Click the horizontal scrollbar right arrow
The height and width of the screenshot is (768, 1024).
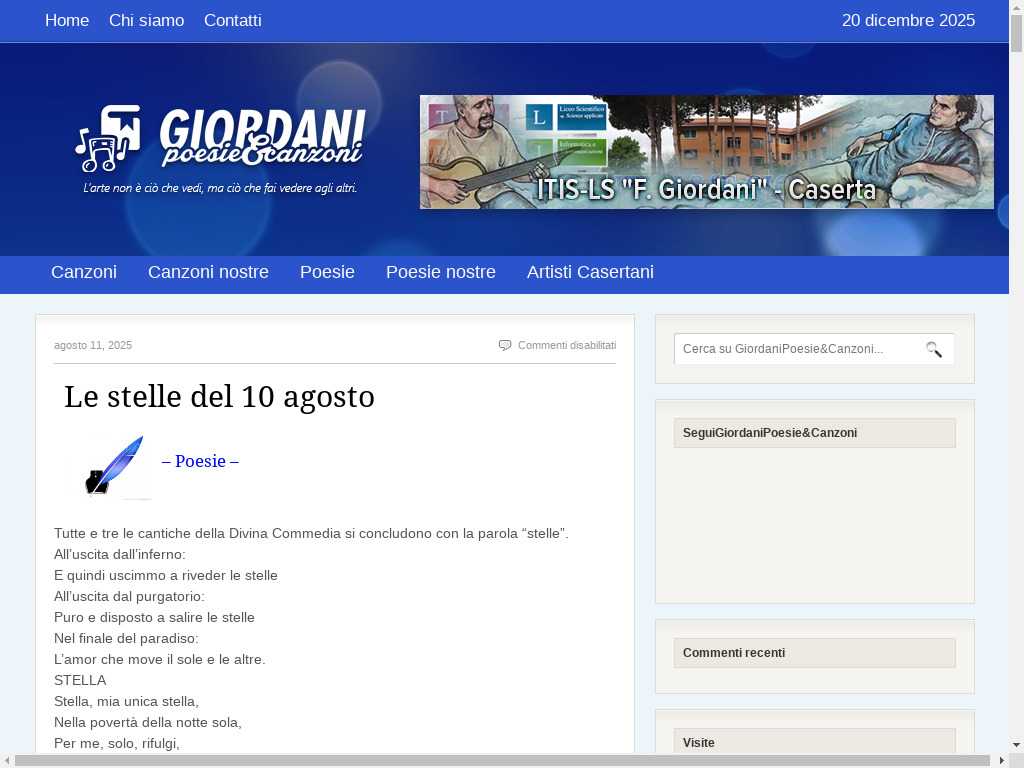click(x=1002, y=760)
